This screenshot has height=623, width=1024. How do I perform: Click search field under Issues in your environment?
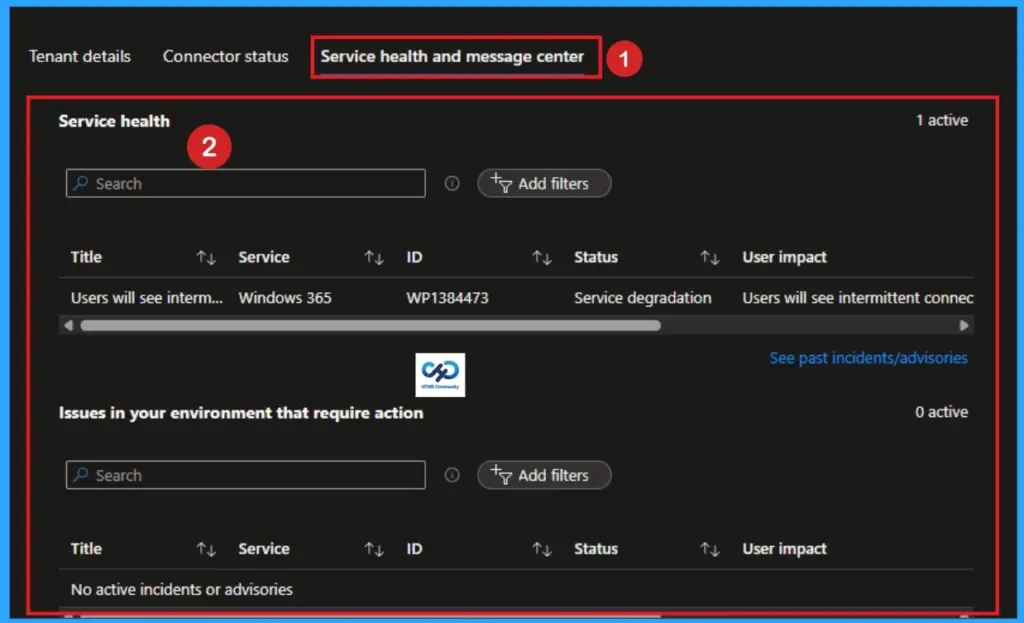pyautogui.click(x=246, y=475)
